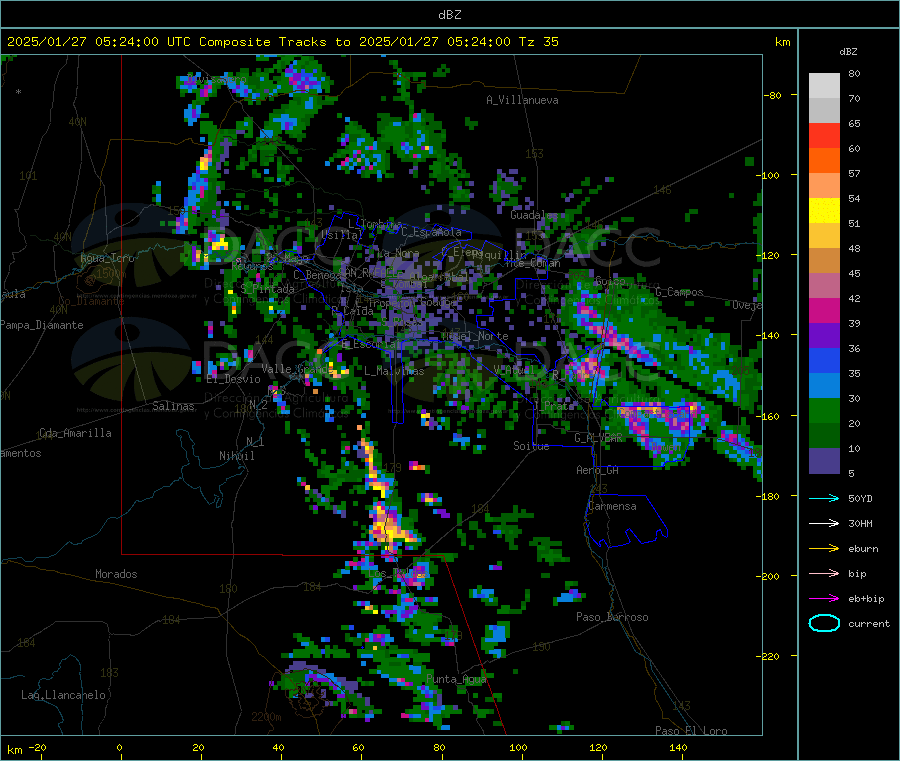Select the bright green 20-30 dBZ color band
This screenshot has height=761, width=900.
(x=824, y=410)
